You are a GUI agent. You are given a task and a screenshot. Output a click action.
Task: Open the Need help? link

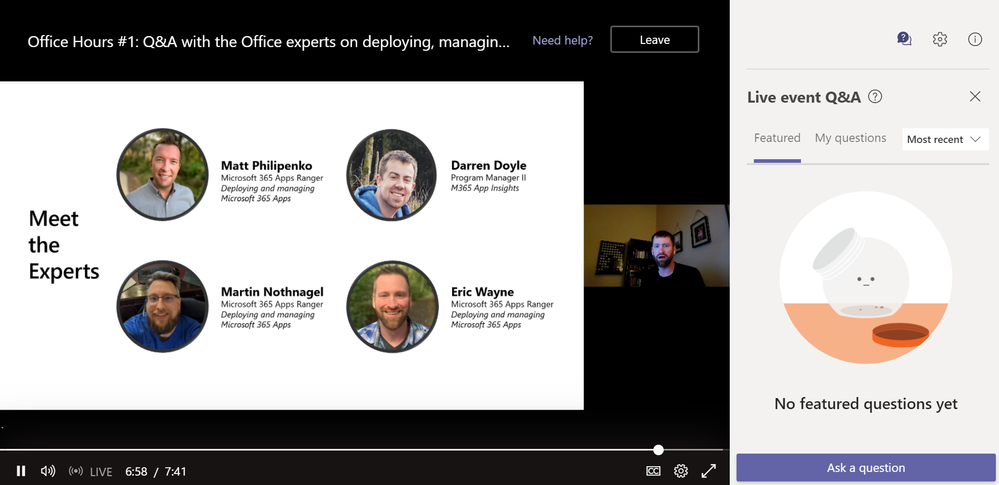(563, 40)
